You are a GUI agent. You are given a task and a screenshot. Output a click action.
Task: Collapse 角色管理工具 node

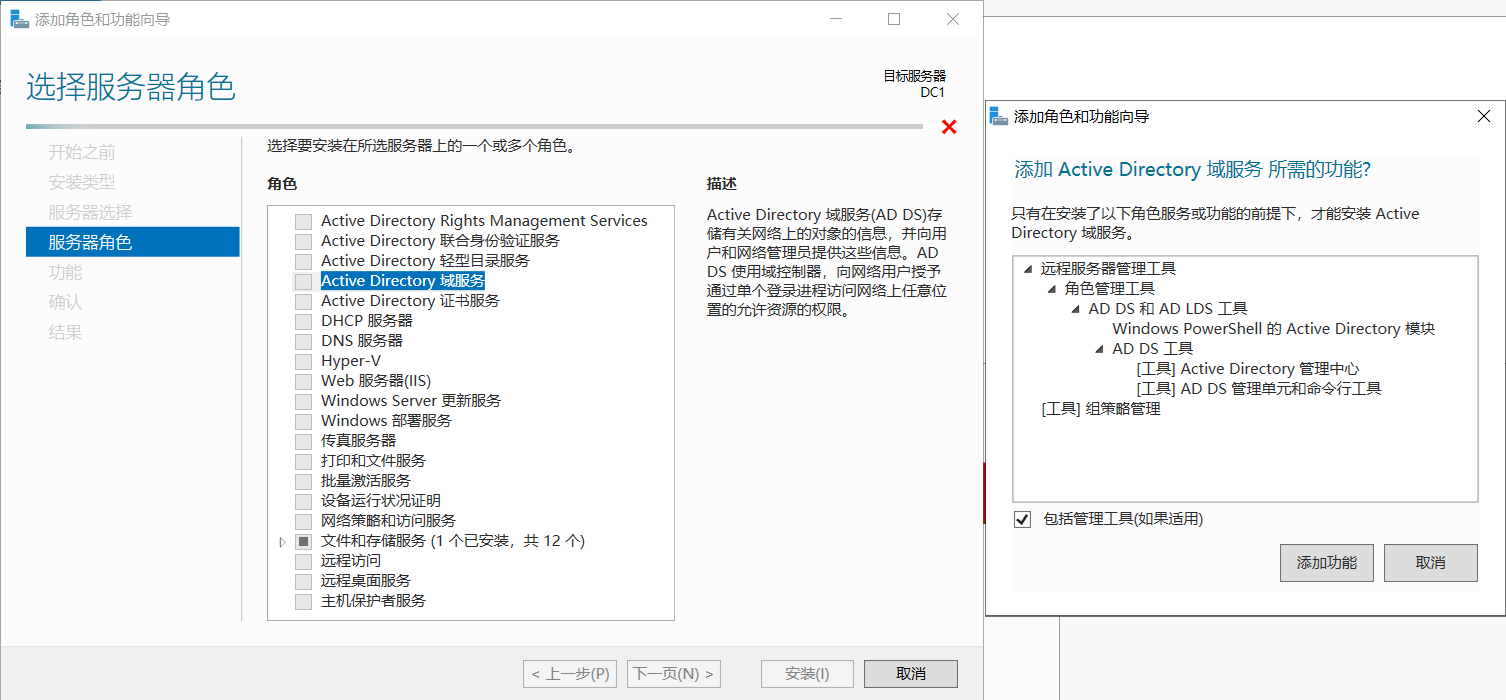point(1052,289)
